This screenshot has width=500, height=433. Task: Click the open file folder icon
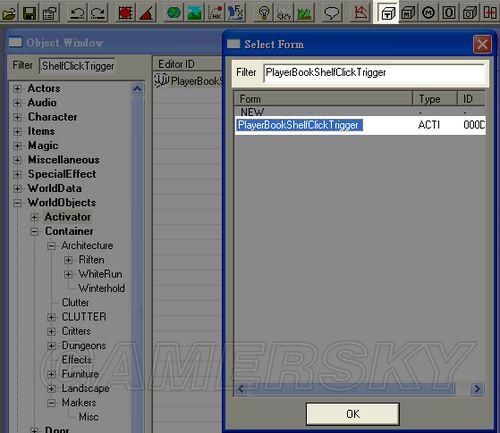pyautogui.click(x=9, y=13)
